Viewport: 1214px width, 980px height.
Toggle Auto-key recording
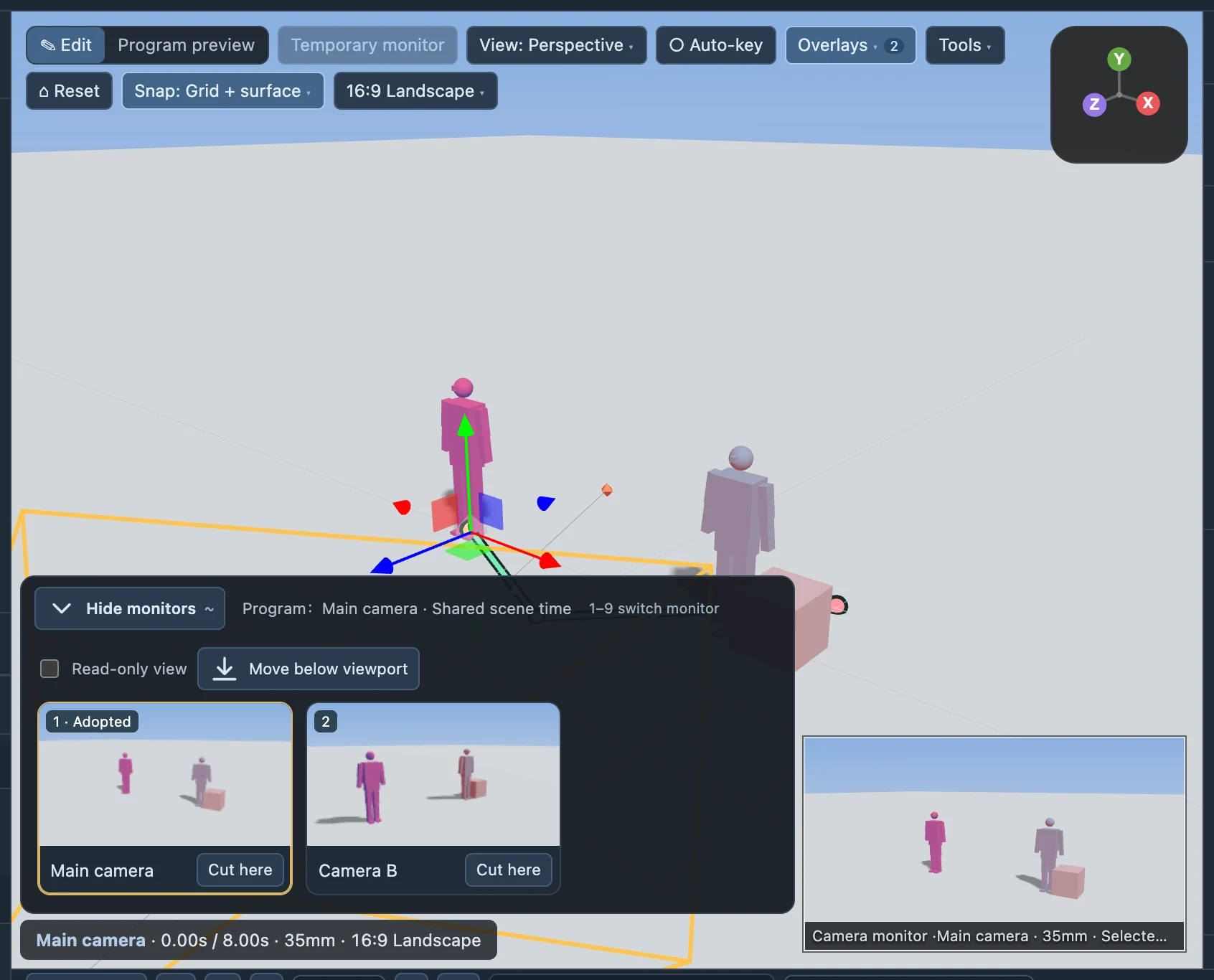point(716,45)
